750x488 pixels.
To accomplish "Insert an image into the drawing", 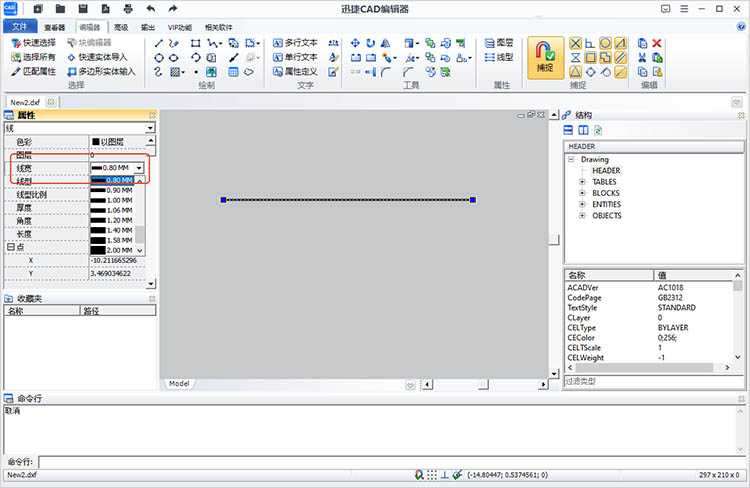I will pos(211,72).
